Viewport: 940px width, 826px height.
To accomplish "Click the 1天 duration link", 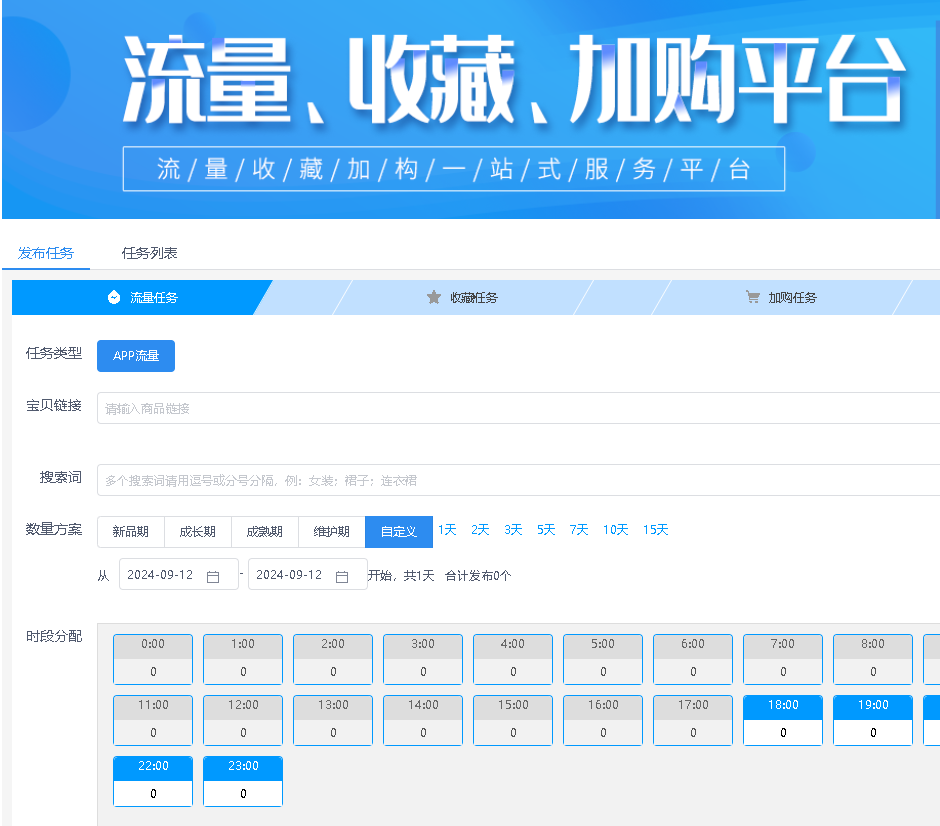I will (x=447, y=530).
